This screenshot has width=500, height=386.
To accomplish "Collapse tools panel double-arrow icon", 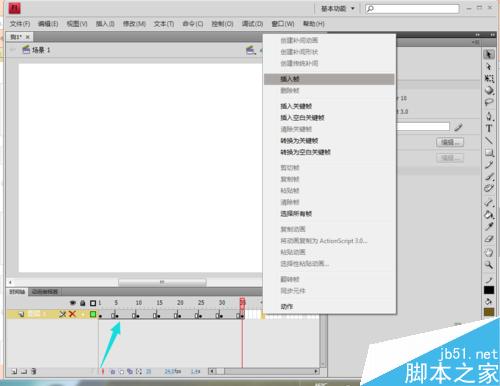I will 493,35.
